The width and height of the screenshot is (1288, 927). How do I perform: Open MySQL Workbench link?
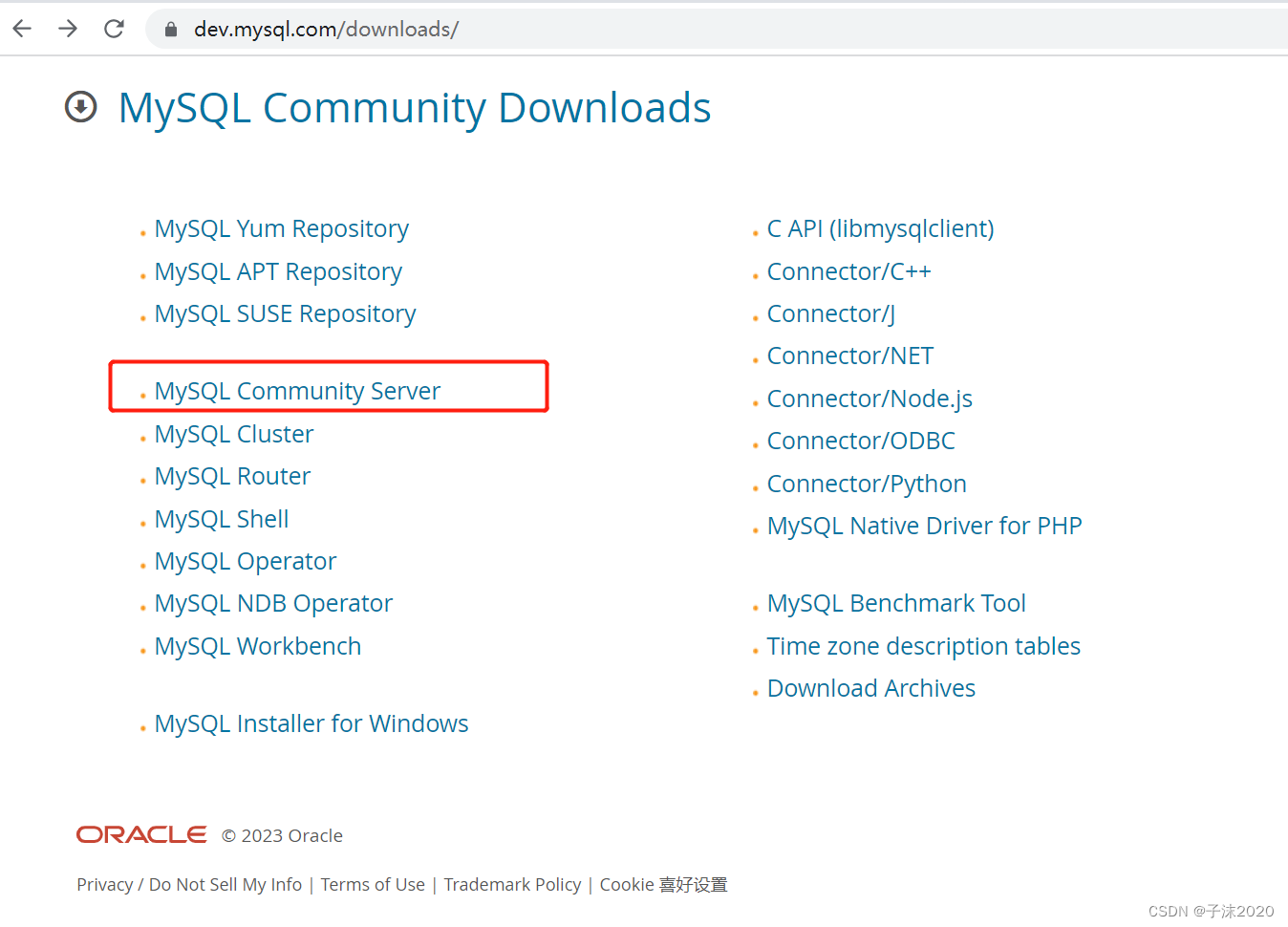coord(258,647)
